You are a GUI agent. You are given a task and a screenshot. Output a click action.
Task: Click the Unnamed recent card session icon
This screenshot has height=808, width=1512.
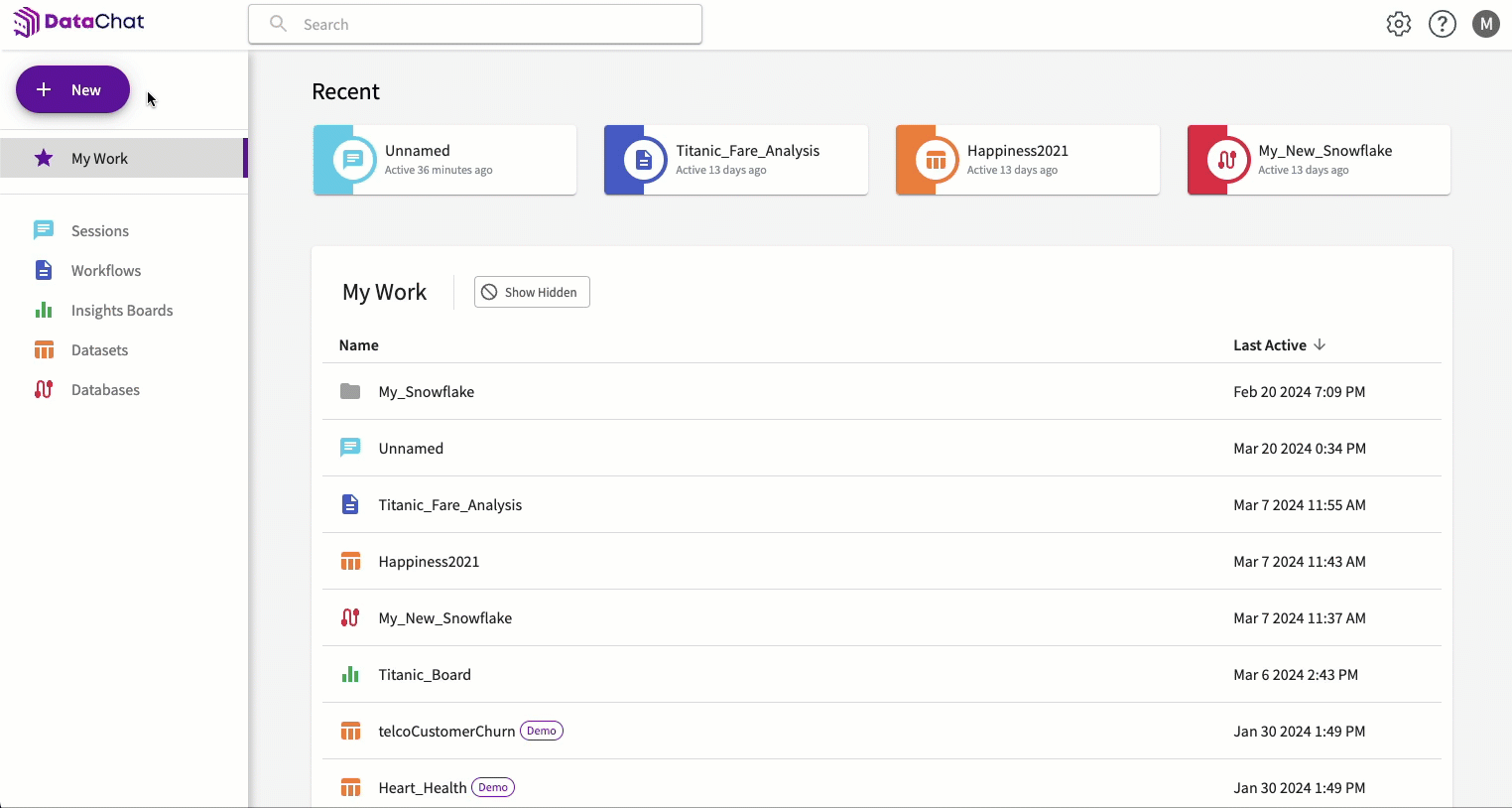[353, 160]
